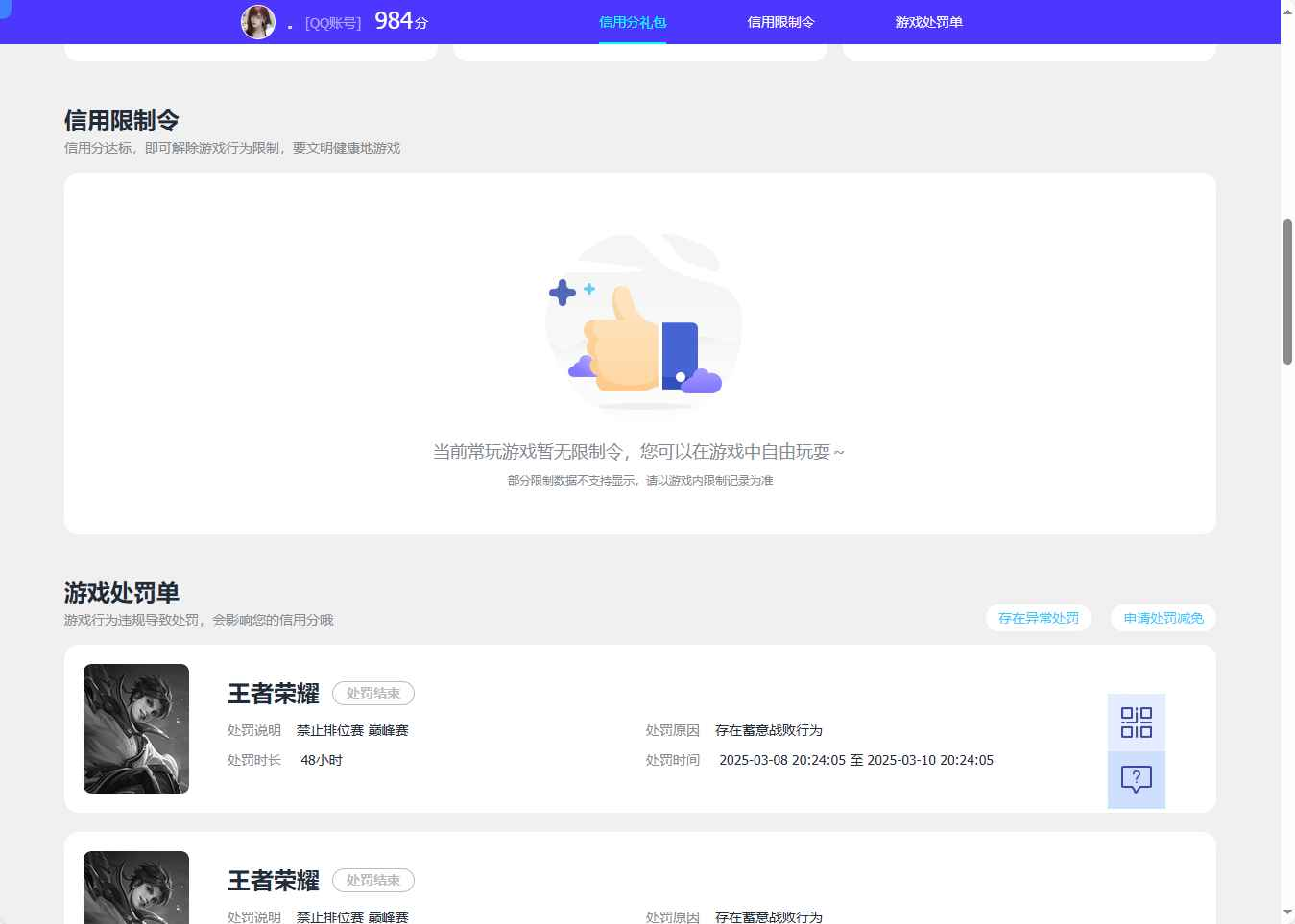Click the [QQ账号] label in header
1295x924 pixels.
click(333, 23)
